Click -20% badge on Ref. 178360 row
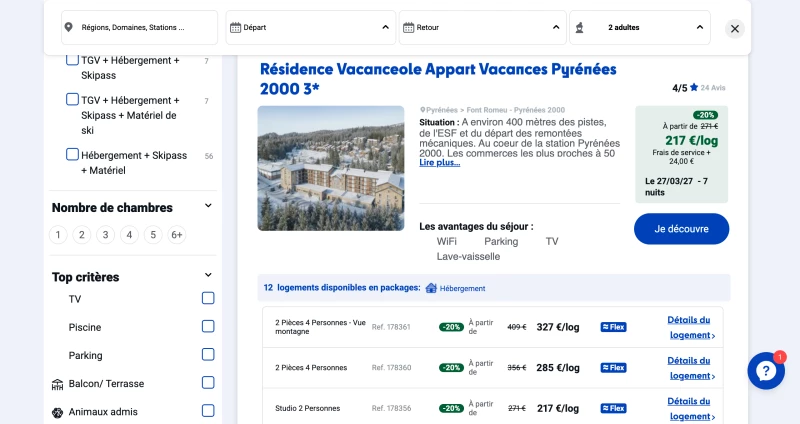800x424 pixels. (x=451, y=367)
